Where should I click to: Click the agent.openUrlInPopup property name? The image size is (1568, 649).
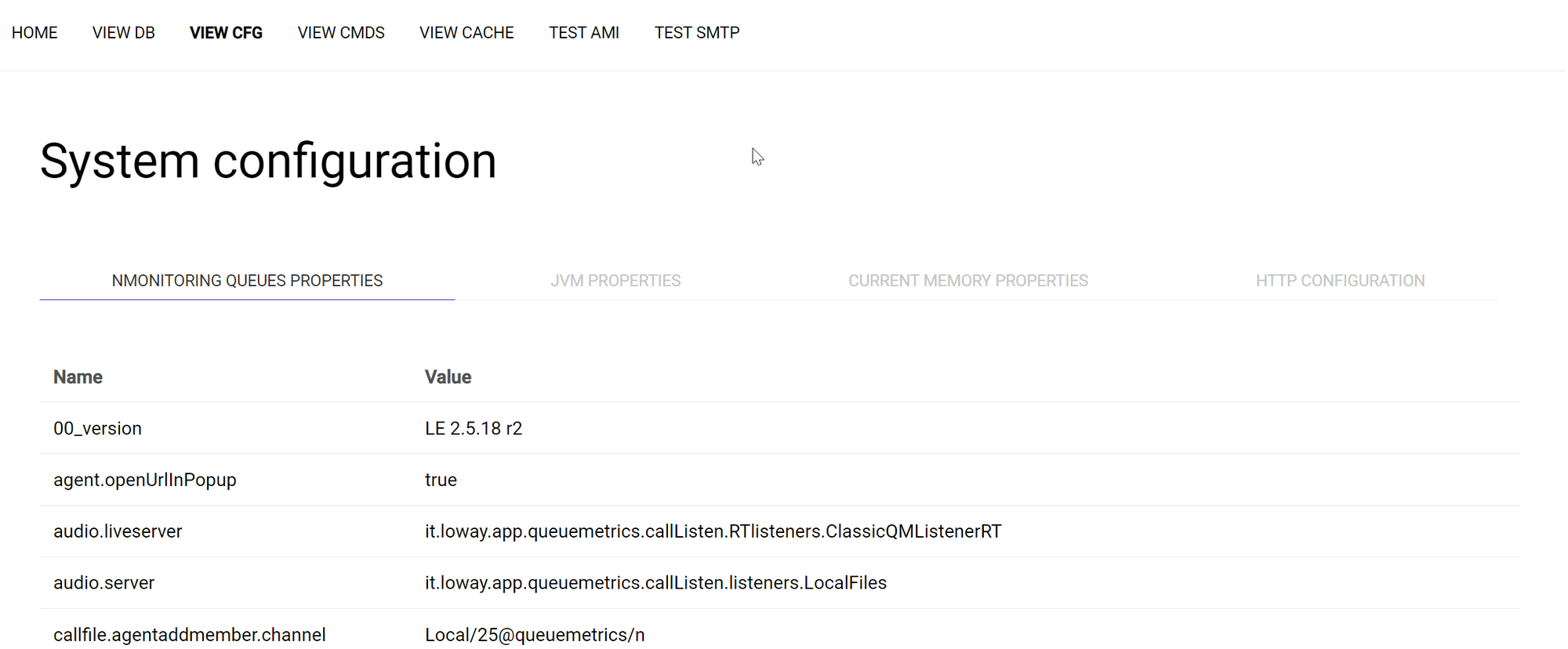(144, 480)
